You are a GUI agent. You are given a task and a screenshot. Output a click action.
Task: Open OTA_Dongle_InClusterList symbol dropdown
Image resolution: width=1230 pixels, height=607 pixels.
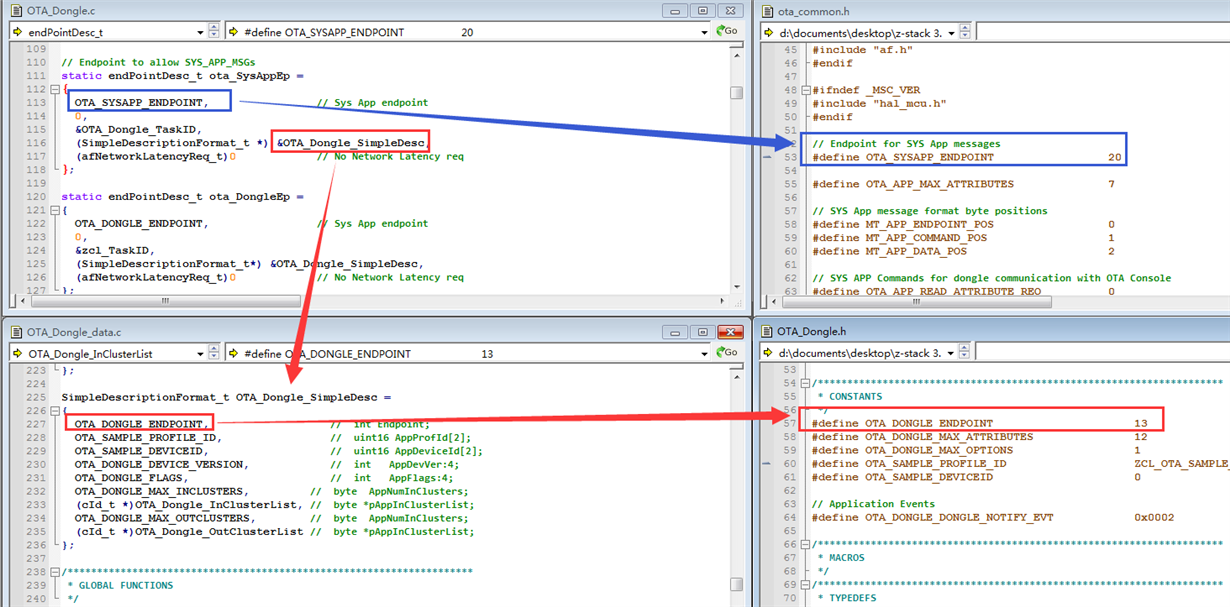[x=200, y=353]
